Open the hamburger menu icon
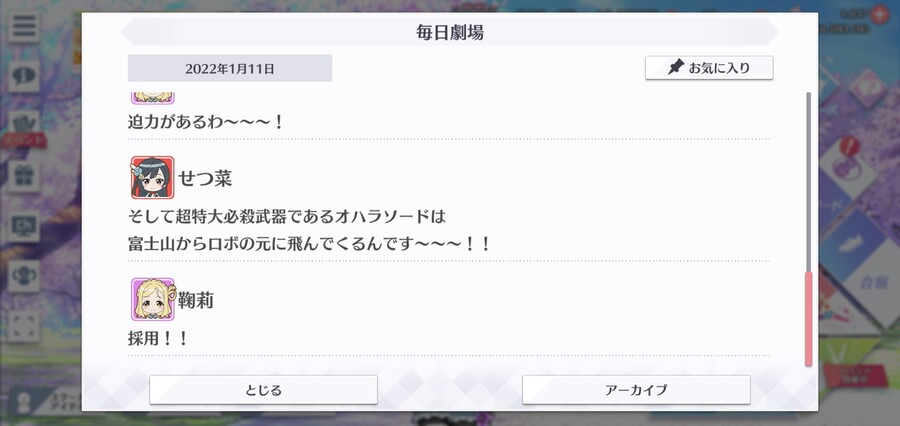Screen dimensions: 900x426 (x=24, y=27)
